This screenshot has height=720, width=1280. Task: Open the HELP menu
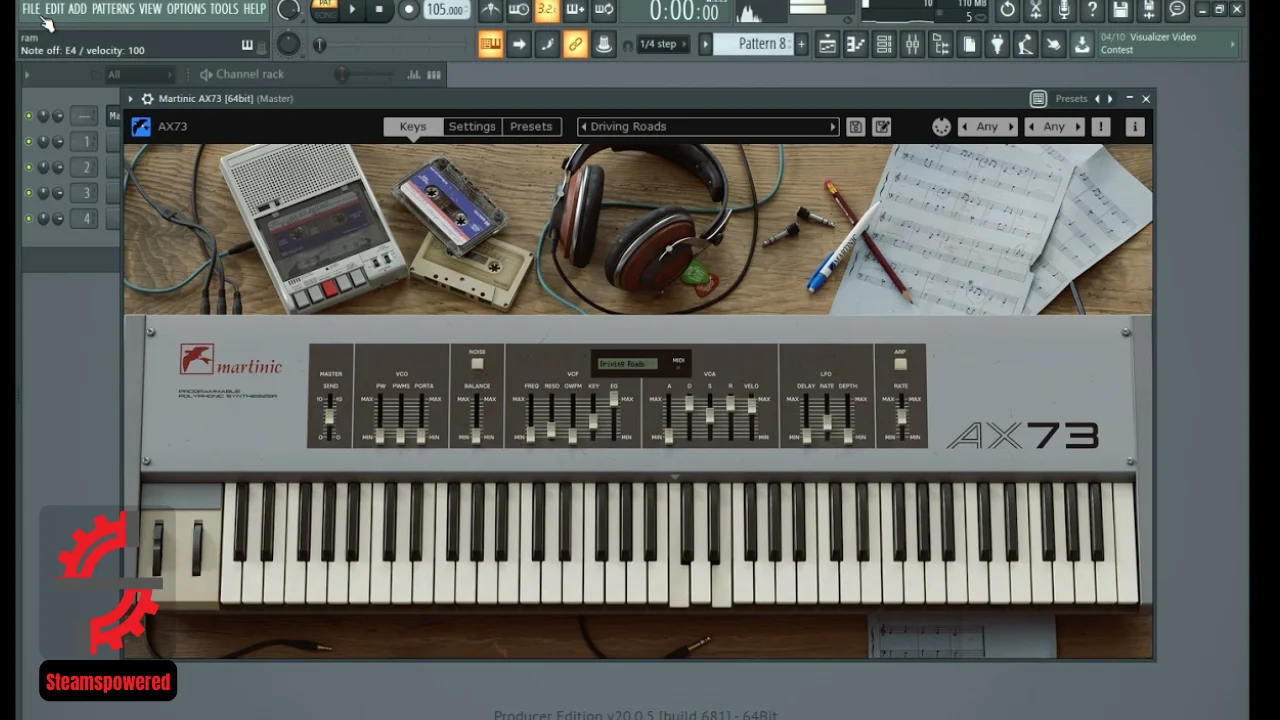point(255,9)
